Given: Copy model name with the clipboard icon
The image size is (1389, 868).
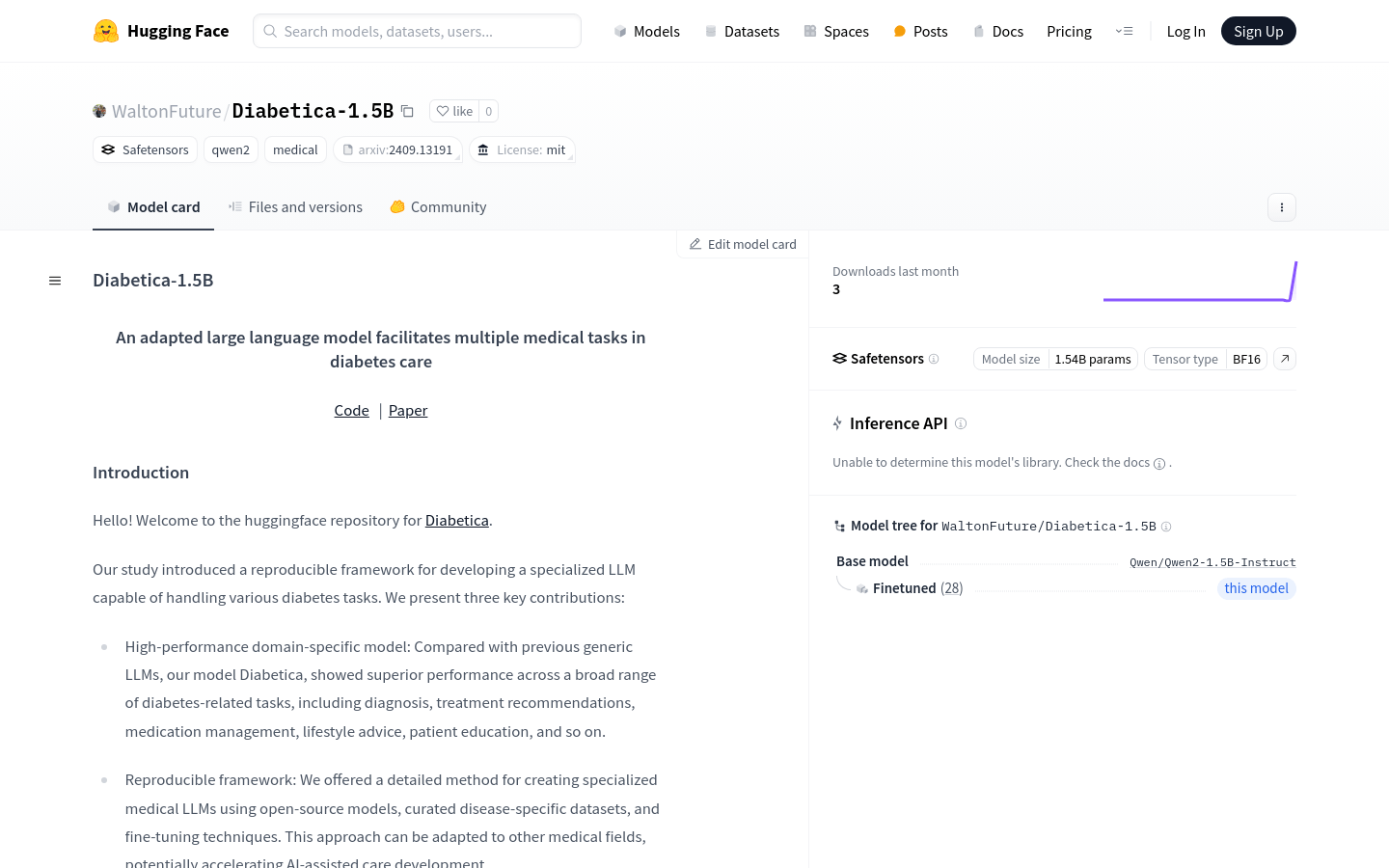Looking at the screenshot, I should point(407,111).
